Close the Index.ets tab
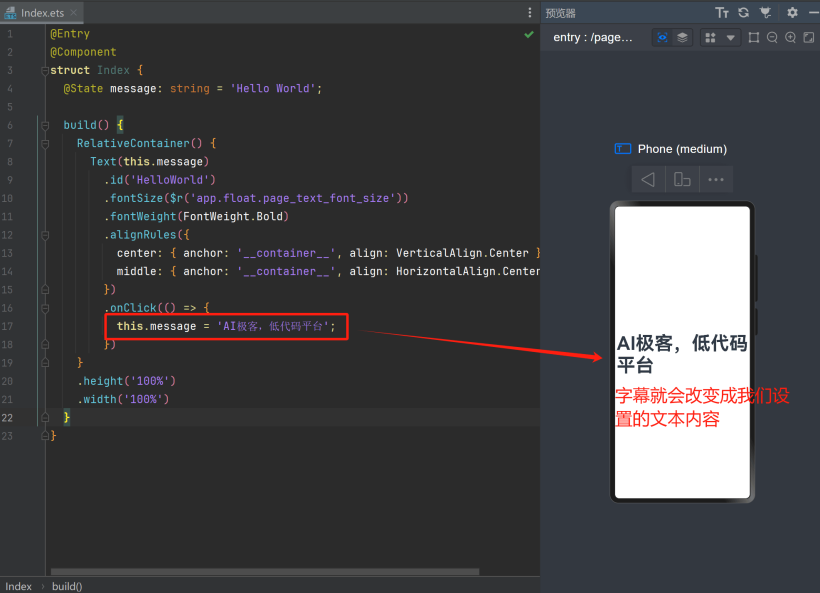This screenshot has width=820, height=593. pyautogui.click(x=75, y=12)
